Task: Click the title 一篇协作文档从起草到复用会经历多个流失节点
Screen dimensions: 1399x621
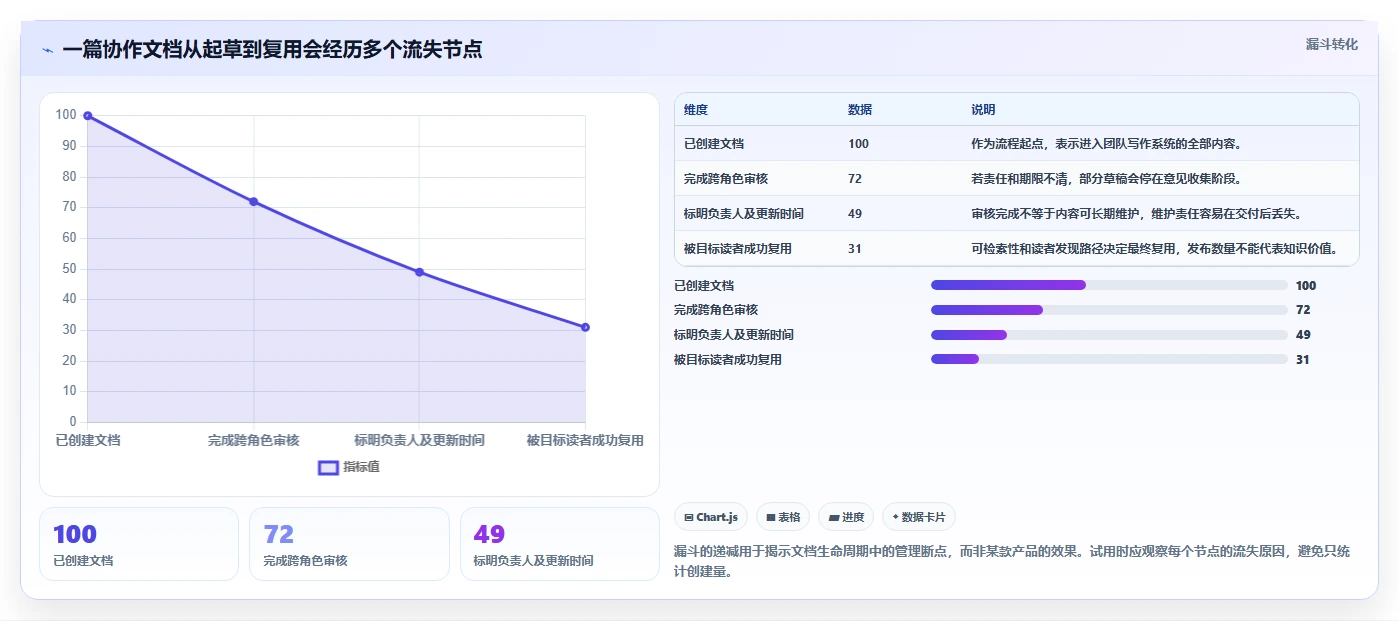Action: click(x=272, y=50)
